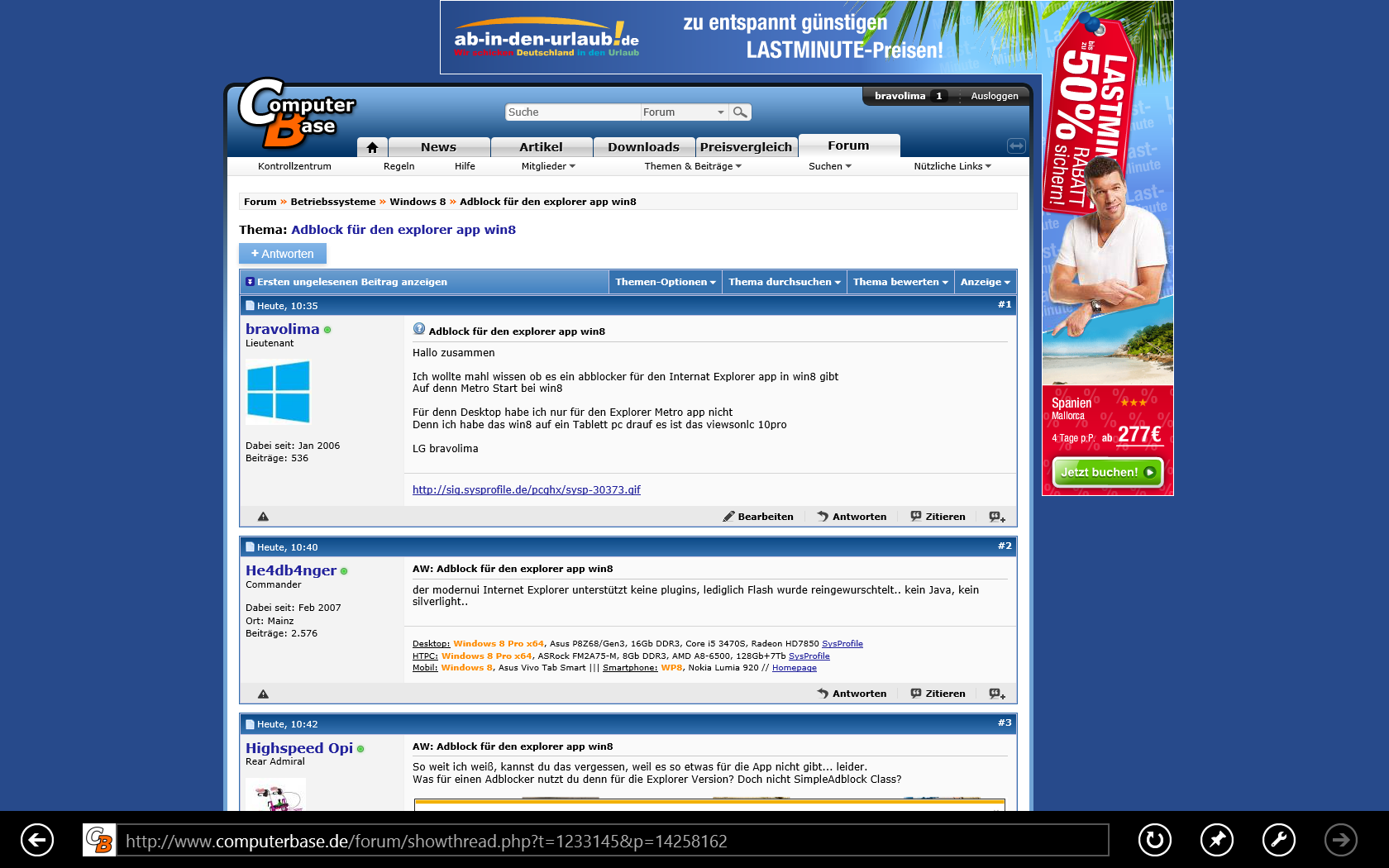The height and width of the screenshot is (868, 1389).
Task: Click the search magnifier button
Action: [740, 112]
